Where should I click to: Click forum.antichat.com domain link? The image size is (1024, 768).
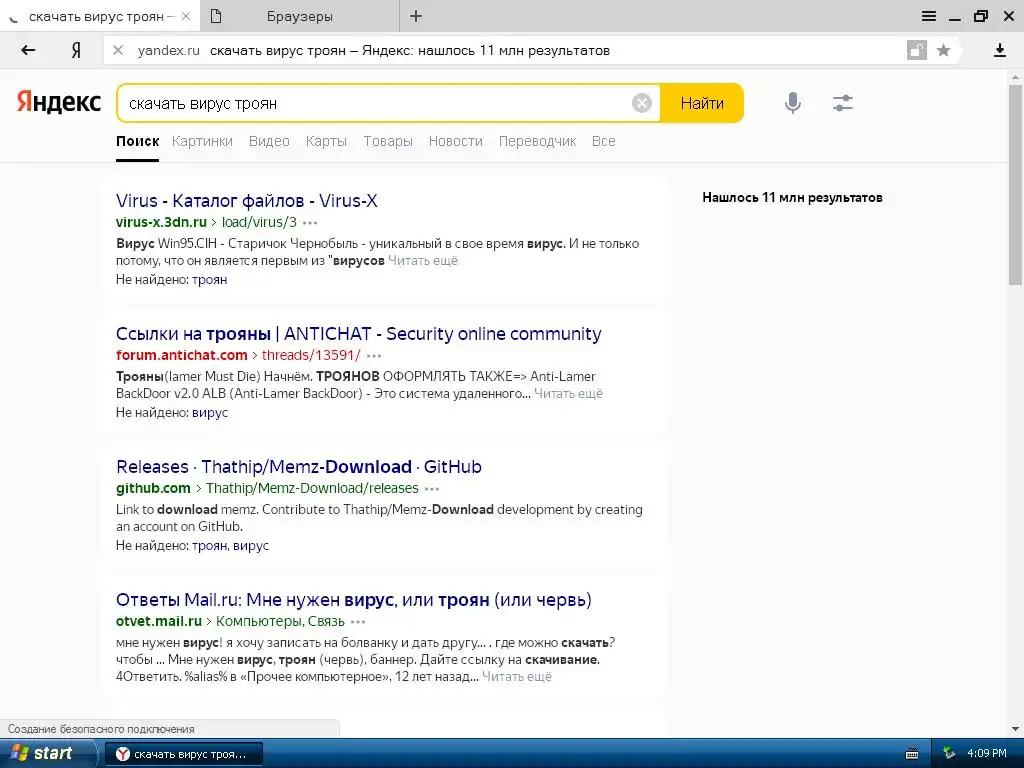click(x=182, y=355)
